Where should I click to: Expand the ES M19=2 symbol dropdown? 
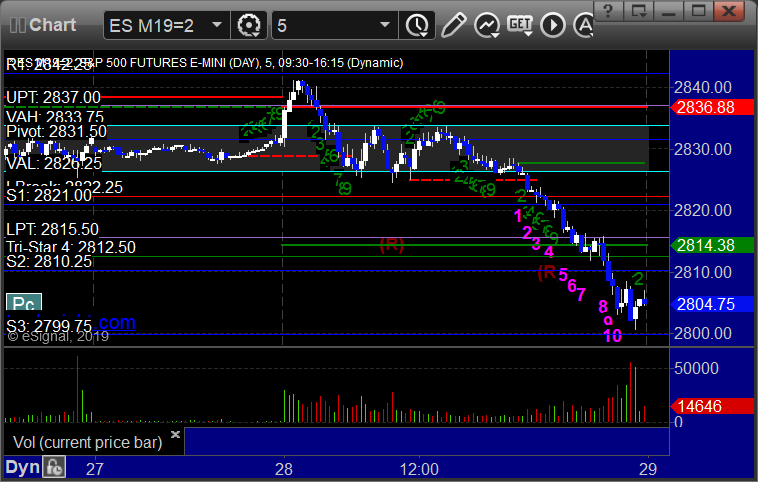(x=217, y=25)
